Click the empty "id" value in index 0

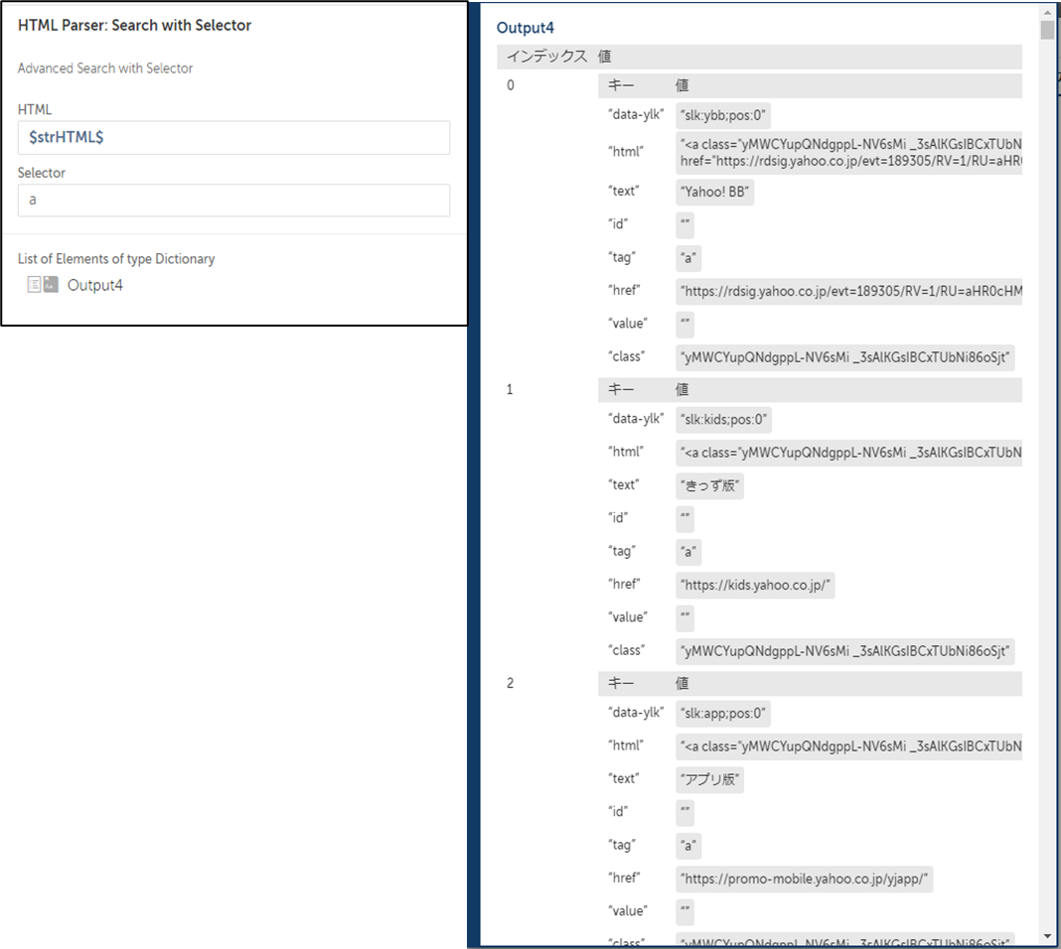pos(685,225)
